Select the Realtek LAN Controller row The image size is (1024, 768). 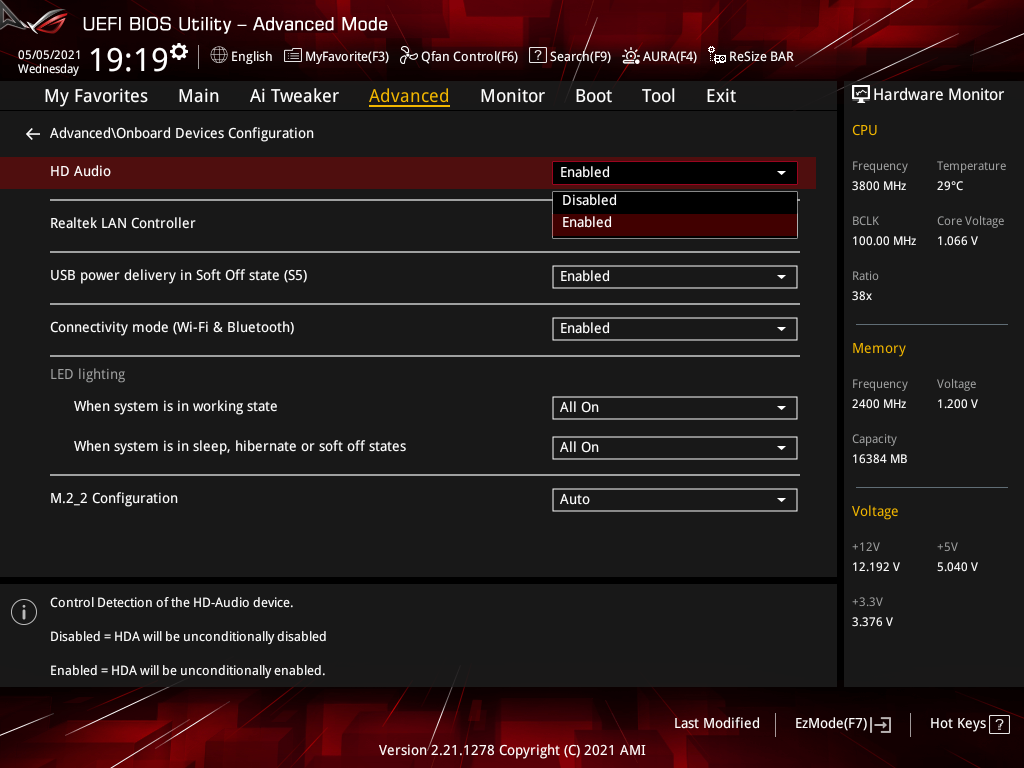click(122, 223)
